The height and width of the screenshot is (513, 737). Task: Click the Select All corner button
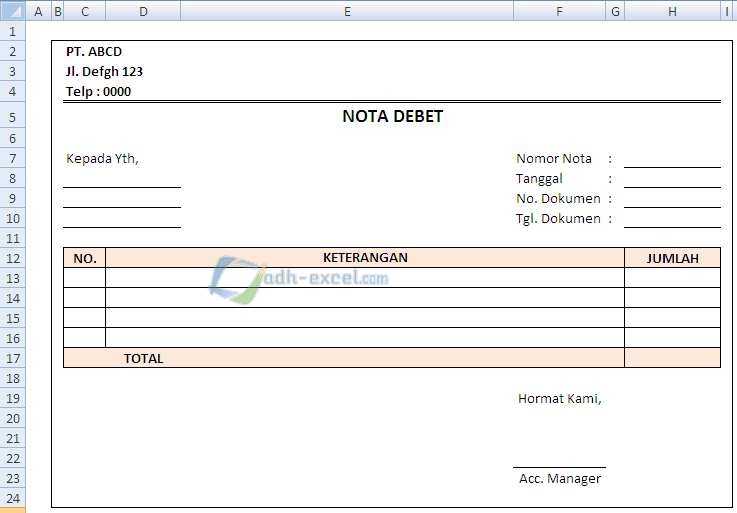[13, 11]
